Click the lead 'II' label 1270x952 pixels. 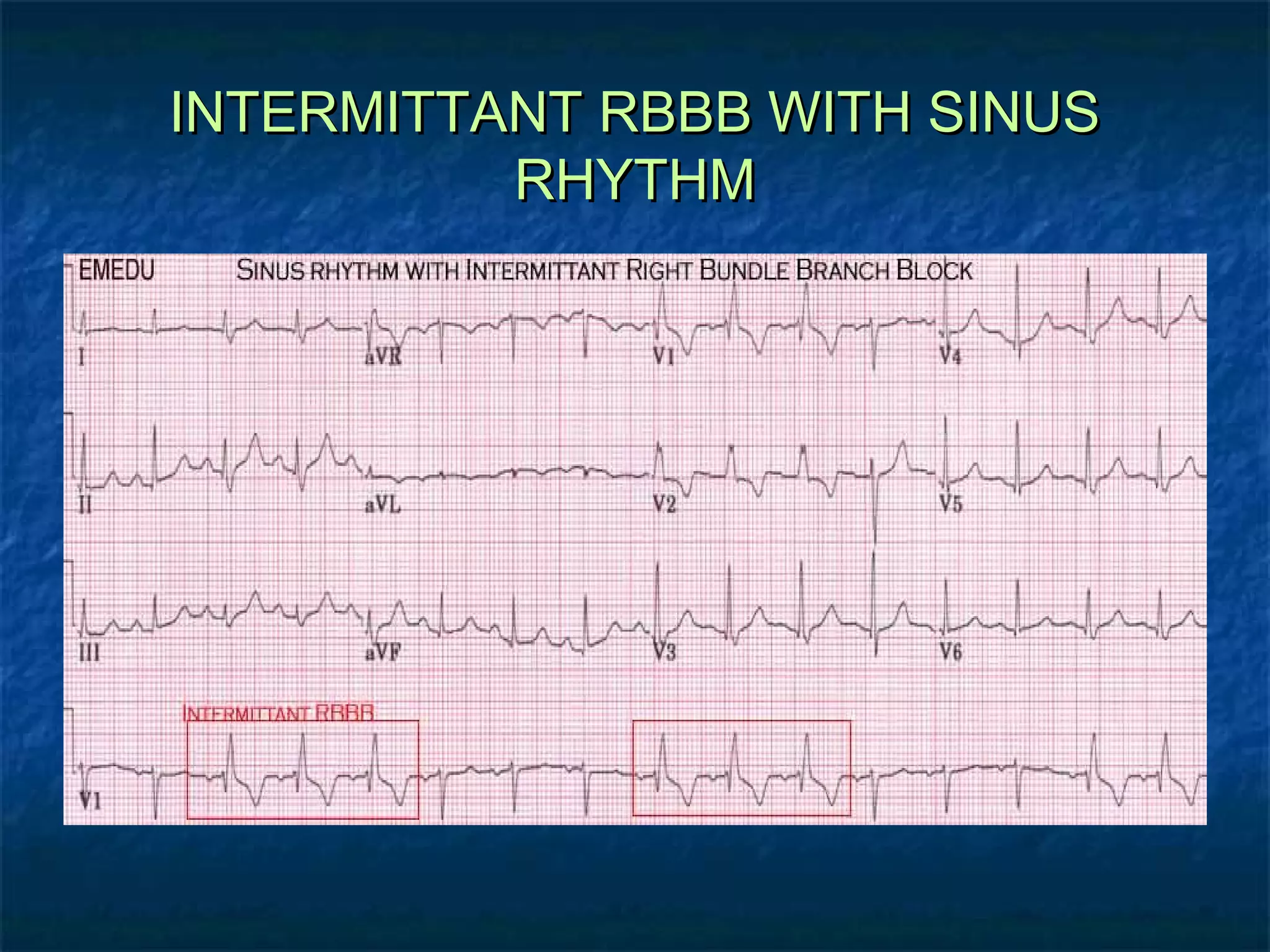pyautogui.click(x=85, y=505)
